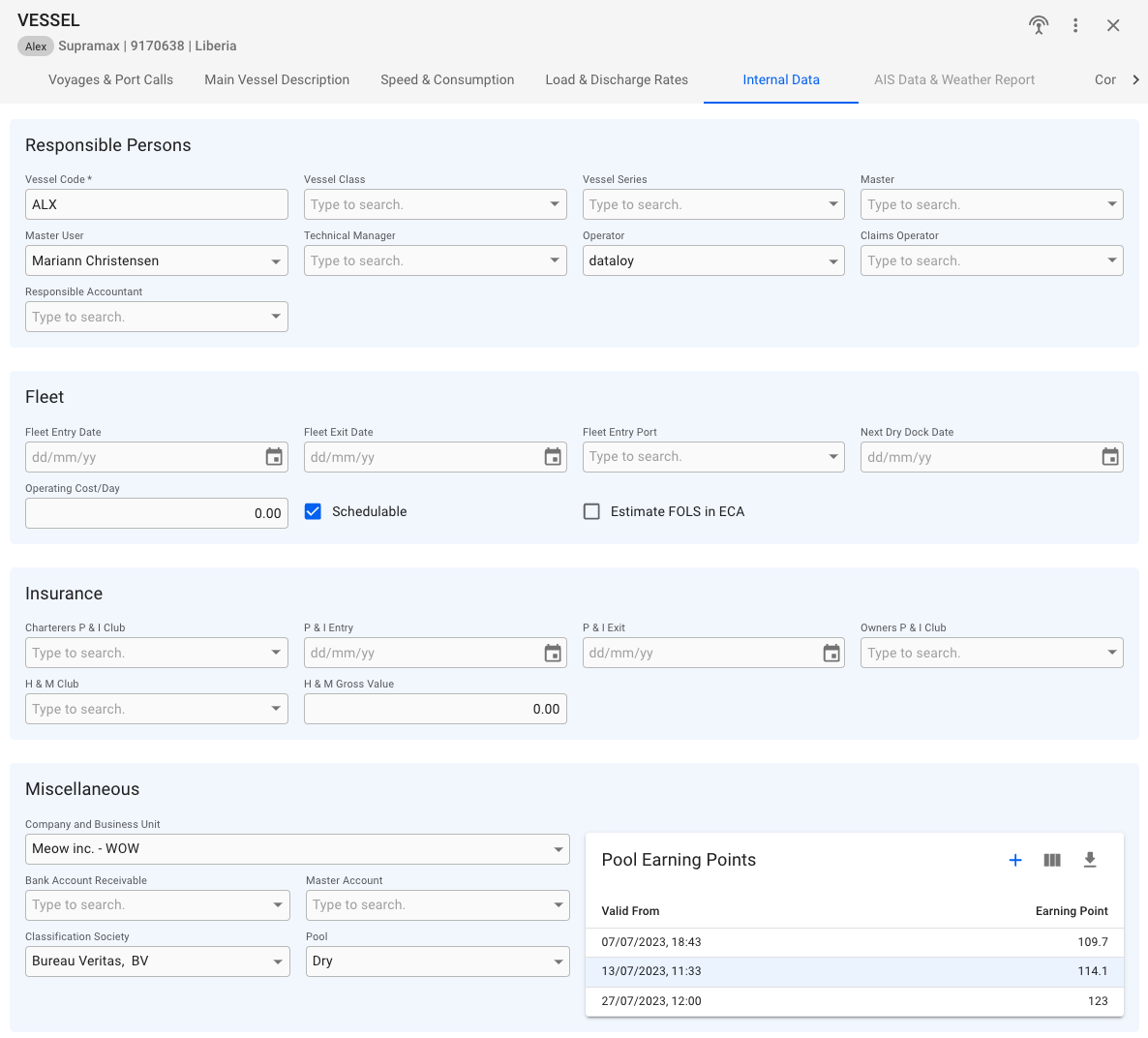Uncheck the Schedulable checkbox
Image resolution: width=1148 pixels, height=1038 pixels.
pyautogui.click(x=313, y=511)
